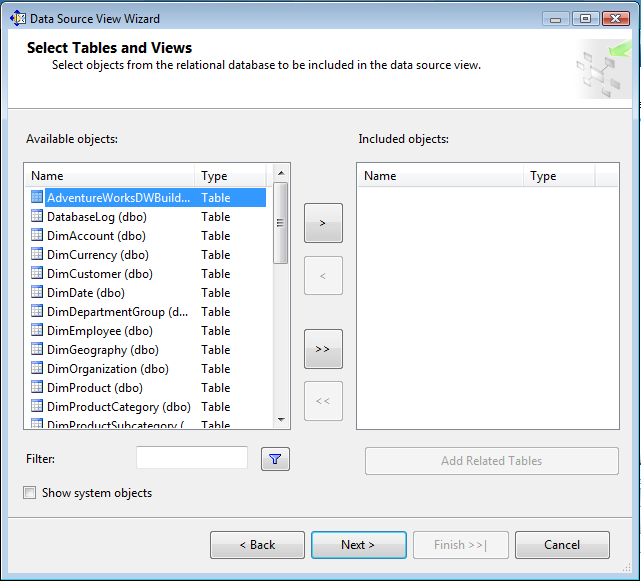Click Name header in Included objects list
The image size is (641, 583).
[x=441, y=176]
